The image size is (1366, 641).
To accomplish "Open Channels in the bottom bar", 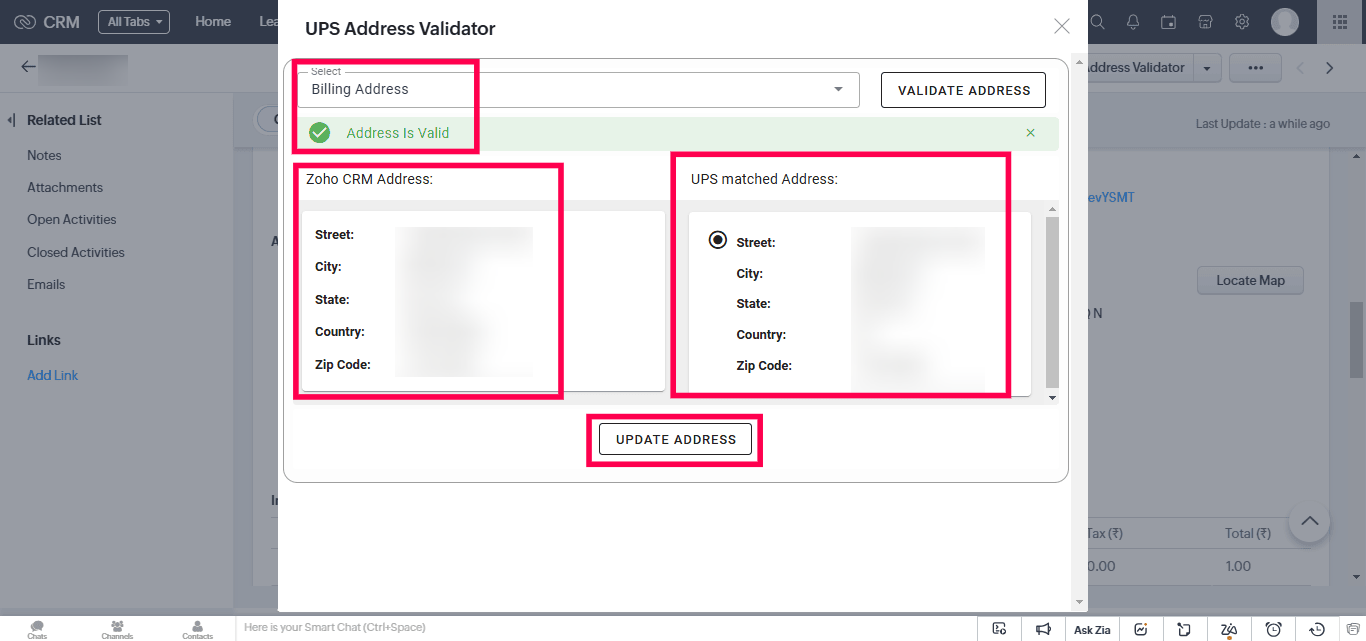I will point(118,629).
